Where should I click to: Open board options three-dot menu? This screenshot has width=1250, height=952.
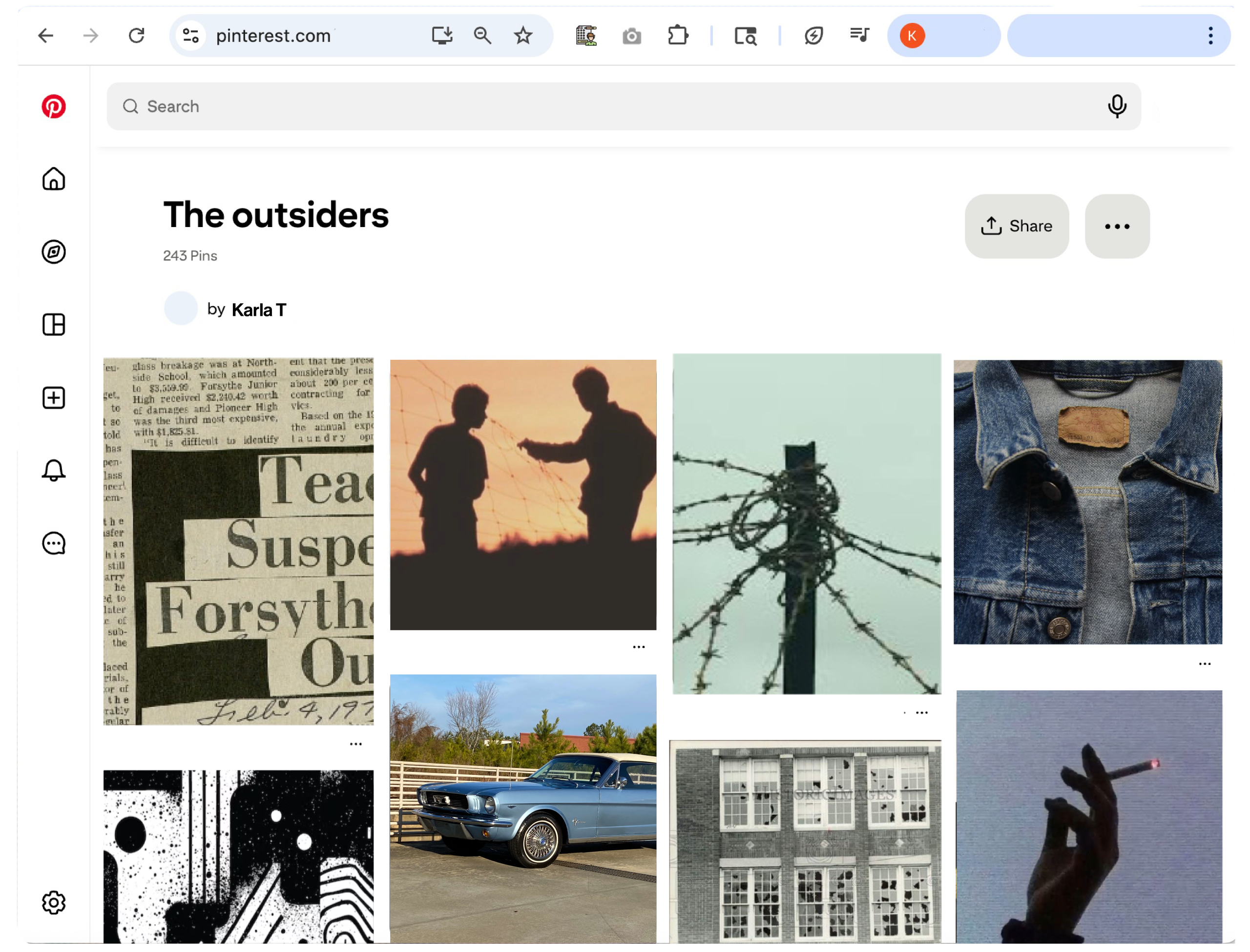pyautogui.click(x=1117, y=227)
